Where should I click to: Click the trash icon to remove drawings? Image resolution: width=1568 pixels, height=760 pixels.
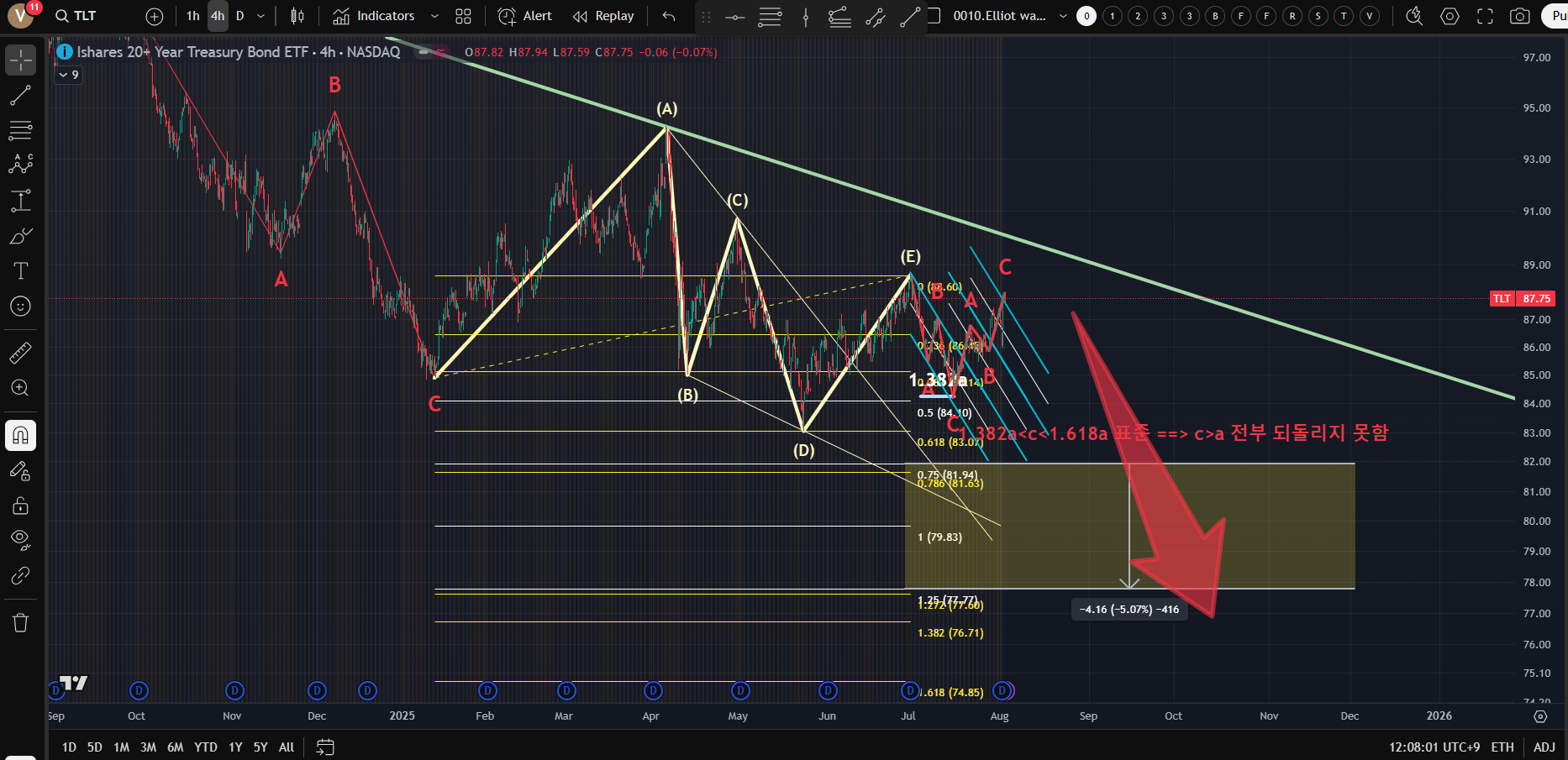click(x=20, y=622)
